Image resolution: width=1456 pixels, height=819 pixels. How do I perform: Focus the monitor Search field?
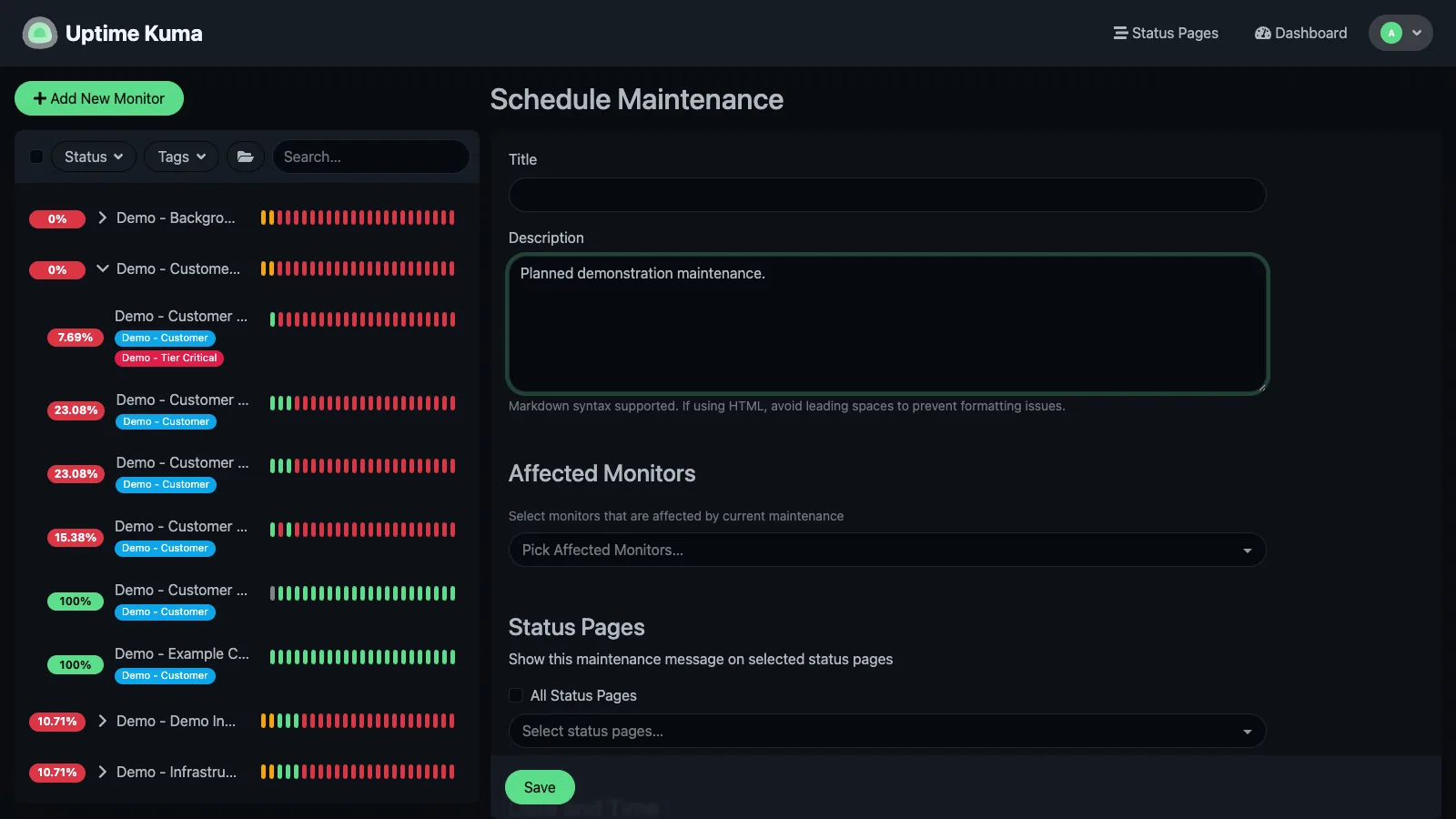pyautogui.click(x=371, y=157)
